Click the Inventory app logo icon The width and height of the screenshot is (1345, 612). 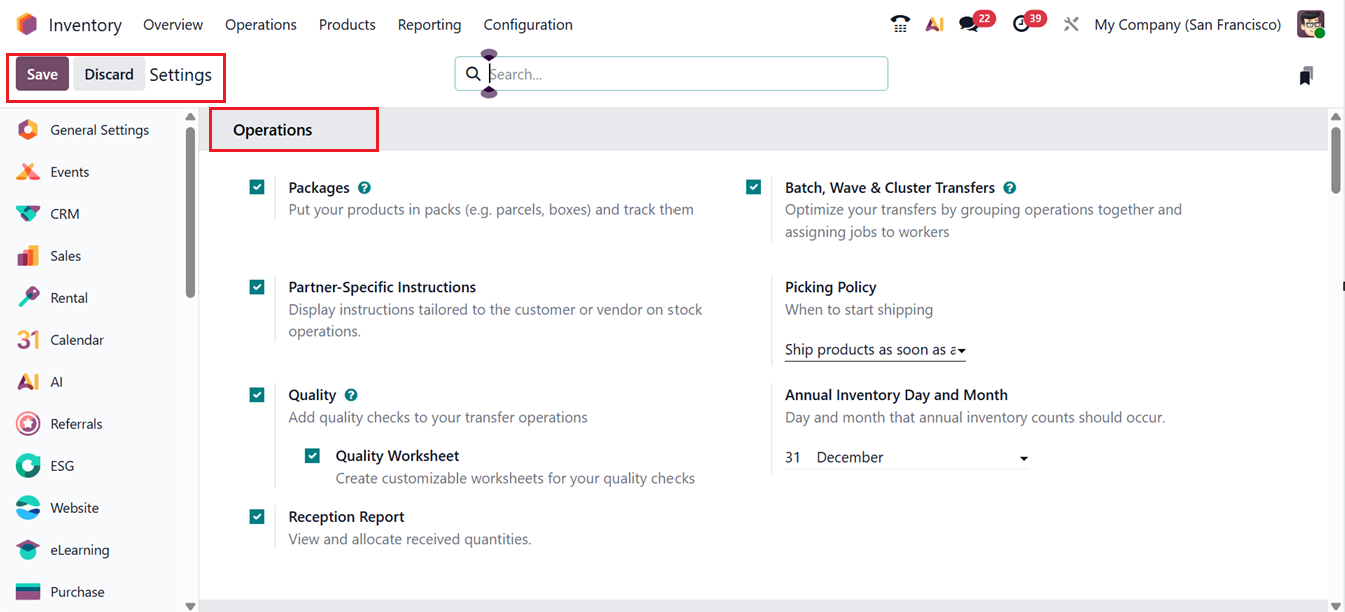pyautogui.click(x=27, y=25)
